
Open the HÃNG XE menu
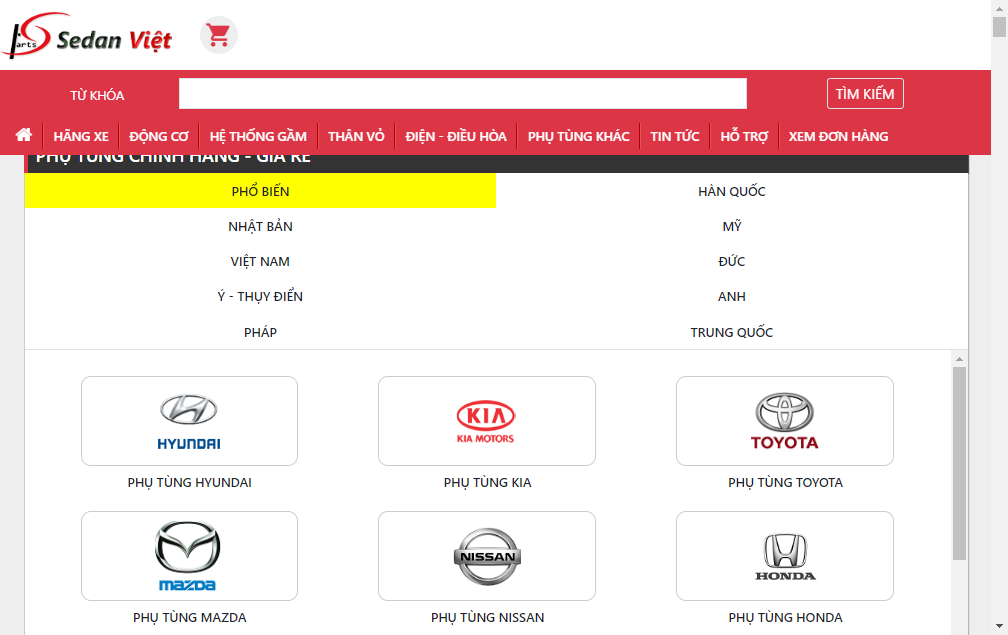point(81,136)
